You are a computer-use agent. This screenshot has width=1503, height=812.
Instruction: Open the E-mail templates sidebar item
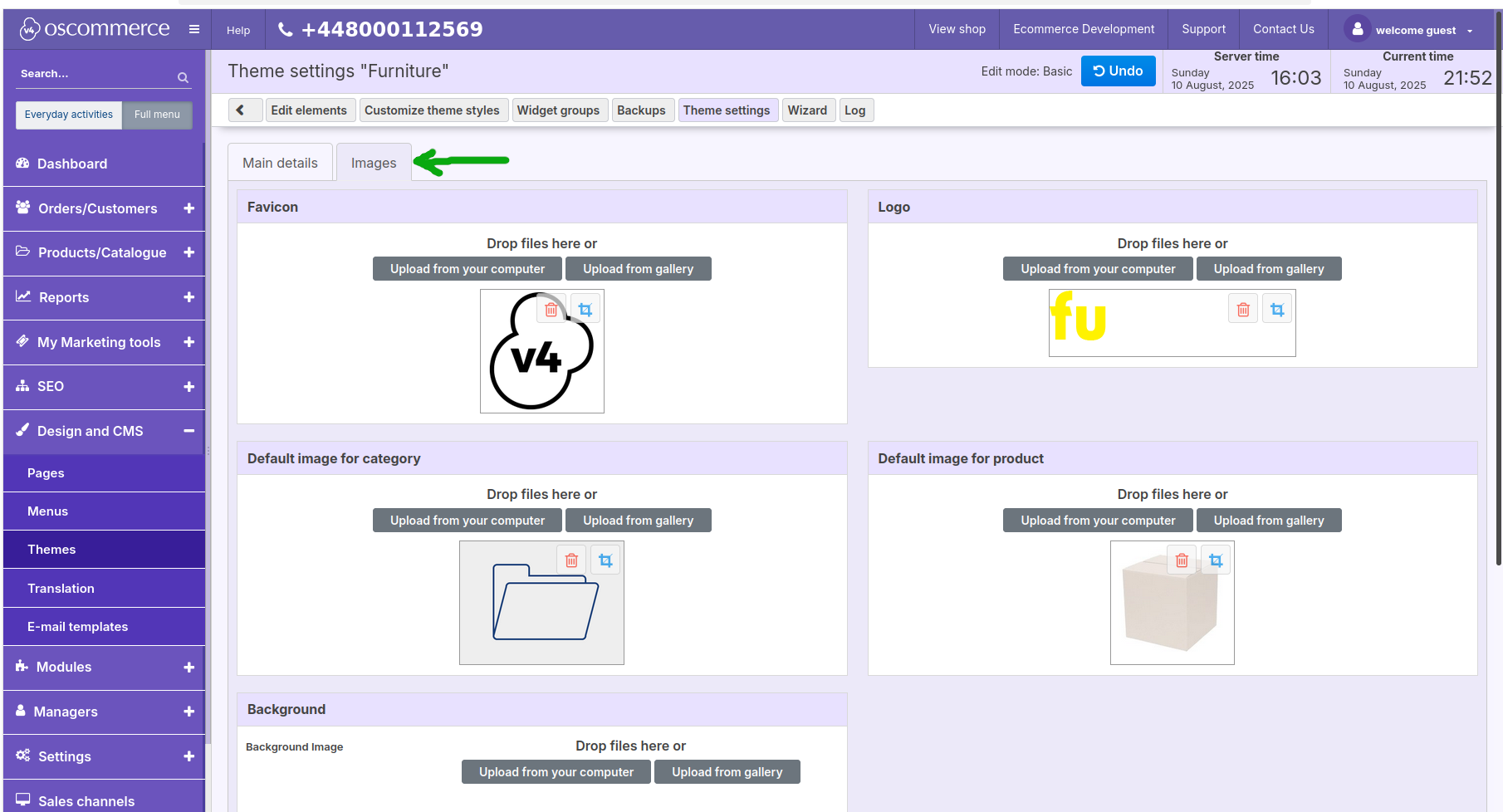[104, 627]
